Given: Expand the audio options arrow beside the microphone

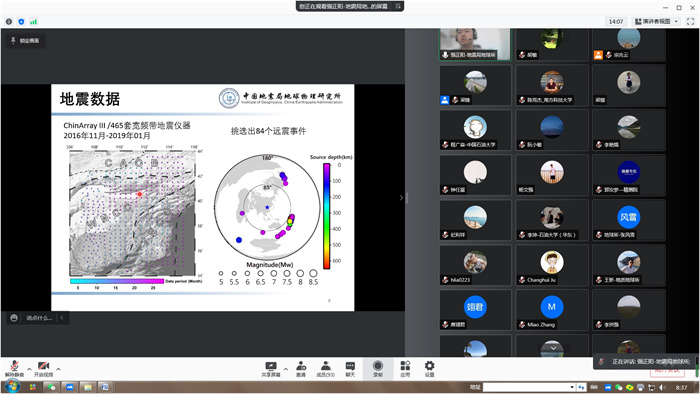Looking at the screenshot, I should tap(29, 369).
